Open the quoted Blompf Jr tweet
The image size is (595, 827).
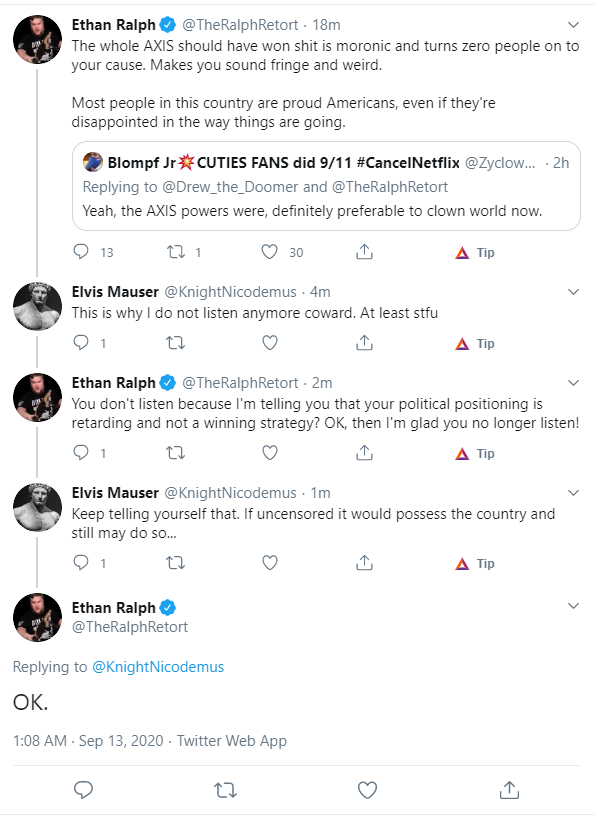click(326, 186)
